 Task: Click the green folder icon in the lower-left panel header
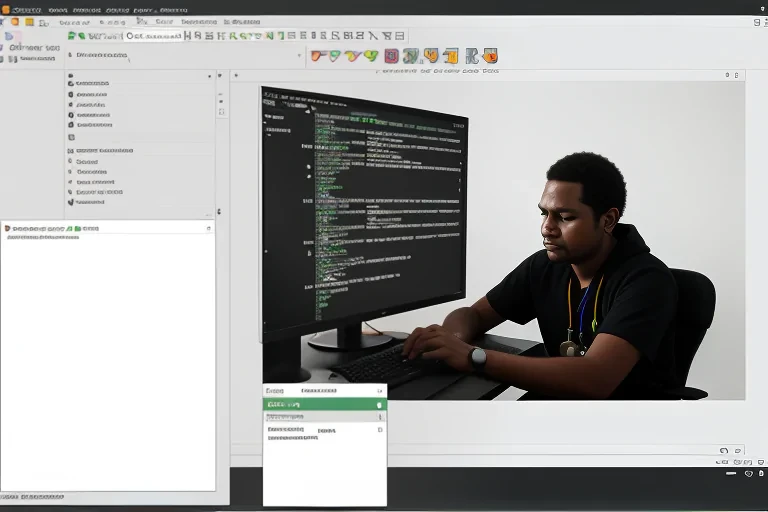pyautogui.click(x=77, y=228)
